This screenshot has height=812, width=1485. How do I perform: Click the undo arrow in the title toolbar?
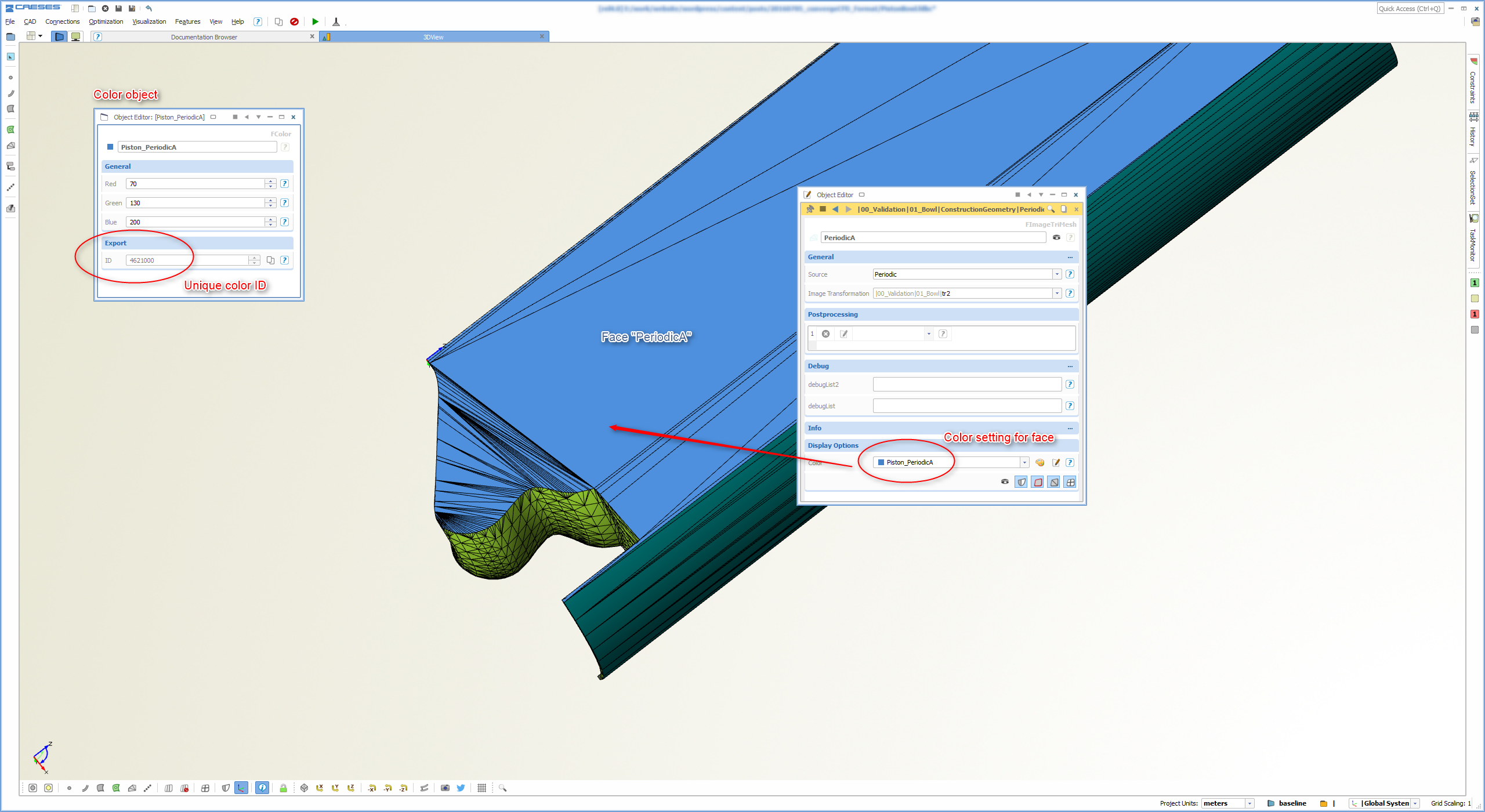(148, 8)
